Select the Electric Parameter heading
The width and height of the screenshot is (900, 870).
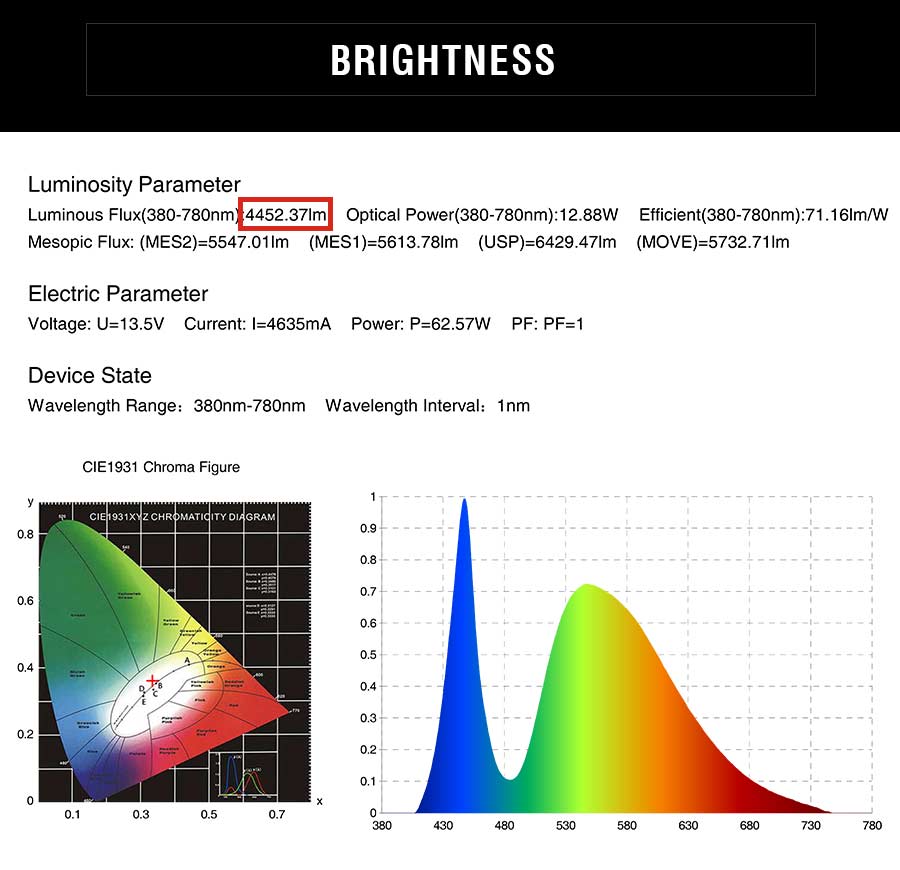(118, 294)
